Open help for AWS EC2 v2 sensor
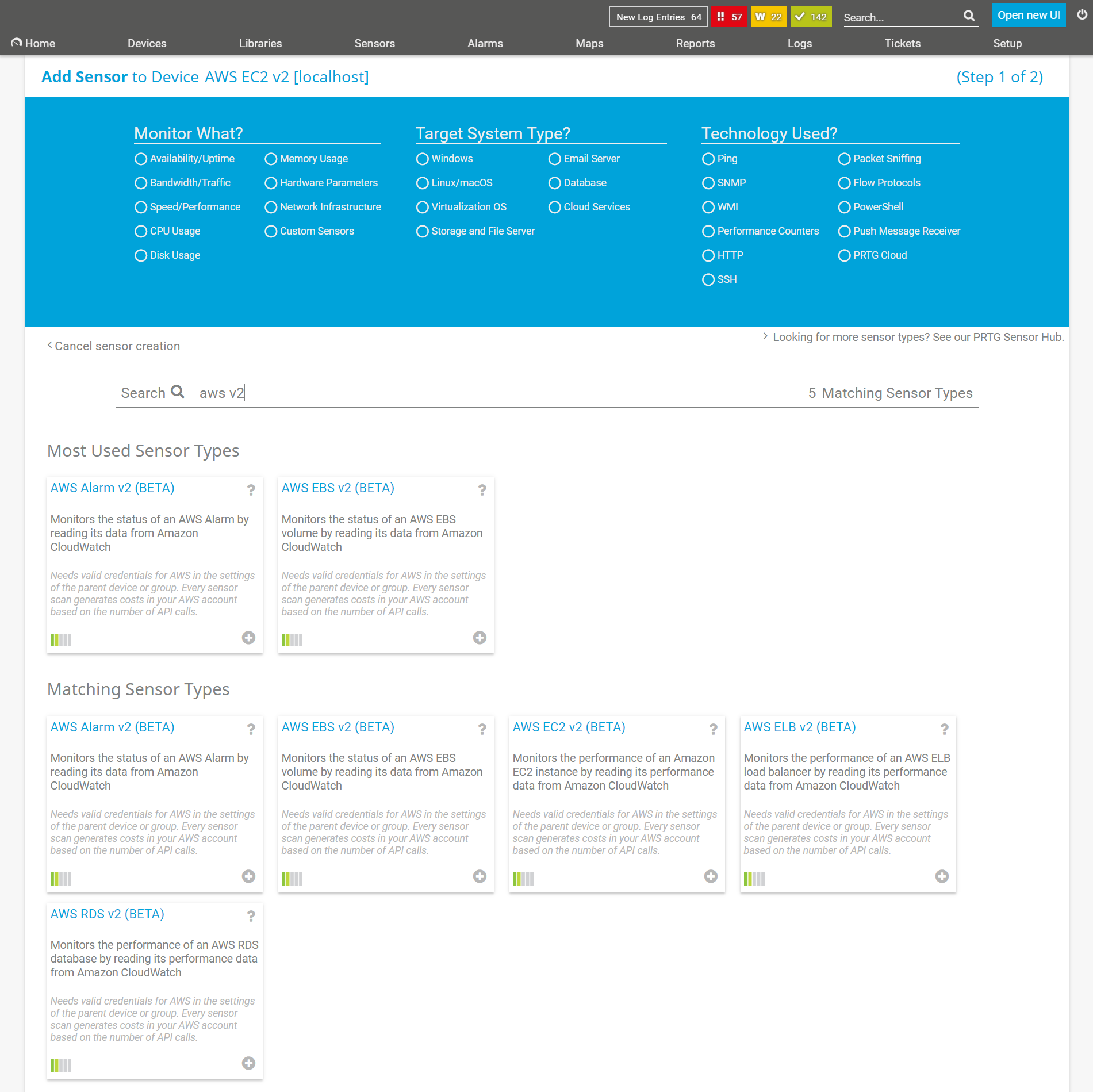This screenshot has width=1093, height=1092. pyautogui.click(x=713, y=729)
